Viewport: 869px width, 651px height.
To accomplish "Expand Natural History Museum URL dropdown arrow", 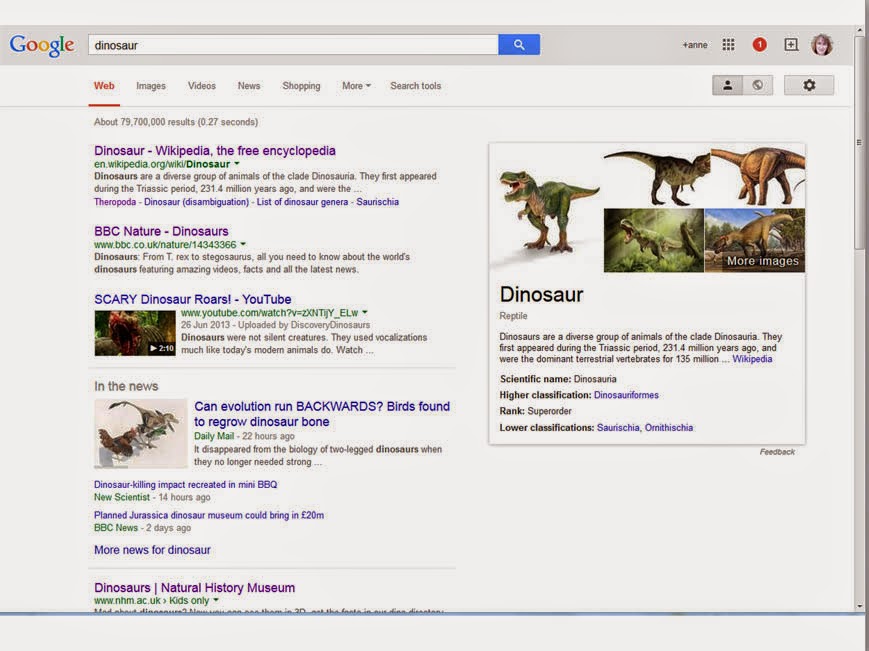I will click(216, 601).
